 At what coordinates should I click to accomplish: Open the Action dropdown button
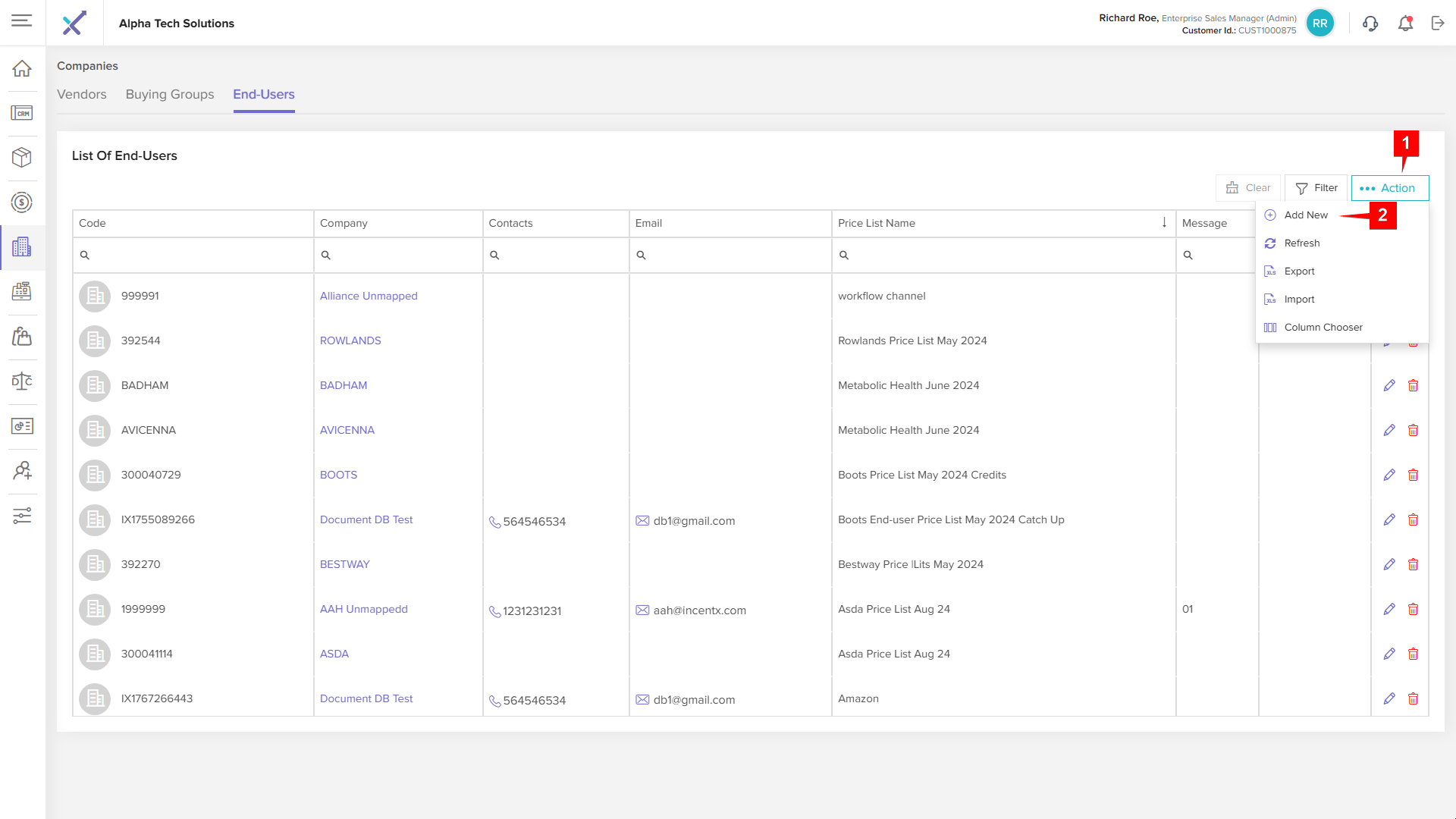click(x=1389, y=188)
